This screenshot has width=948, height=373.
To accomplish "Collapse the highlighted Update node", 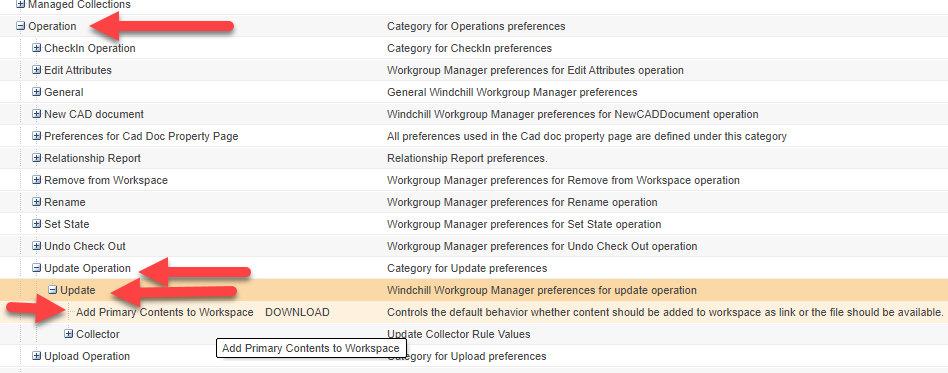I will (x=53, y=290).
